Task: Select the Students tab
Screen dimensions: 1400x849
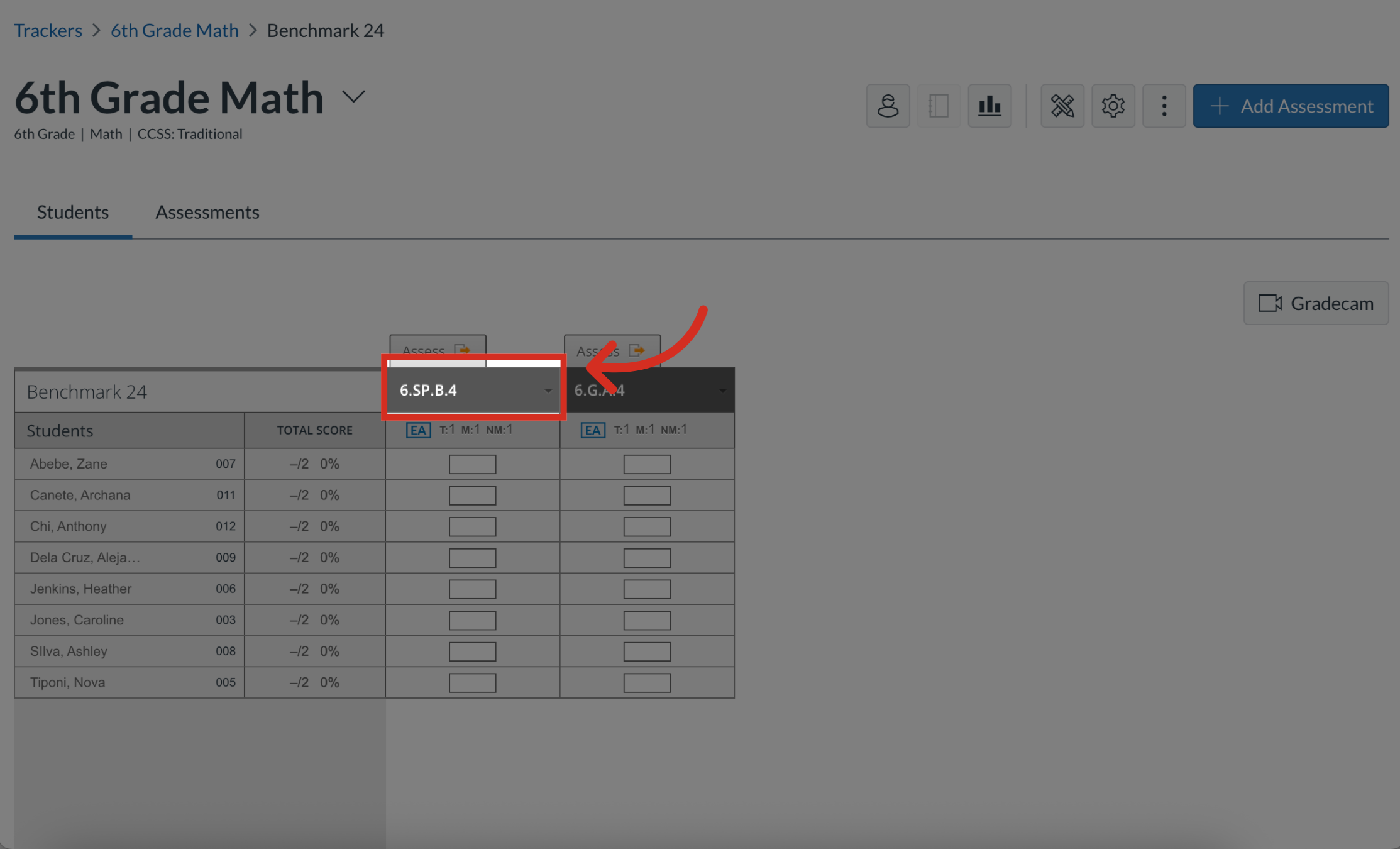Action: (x=73, y=213)
